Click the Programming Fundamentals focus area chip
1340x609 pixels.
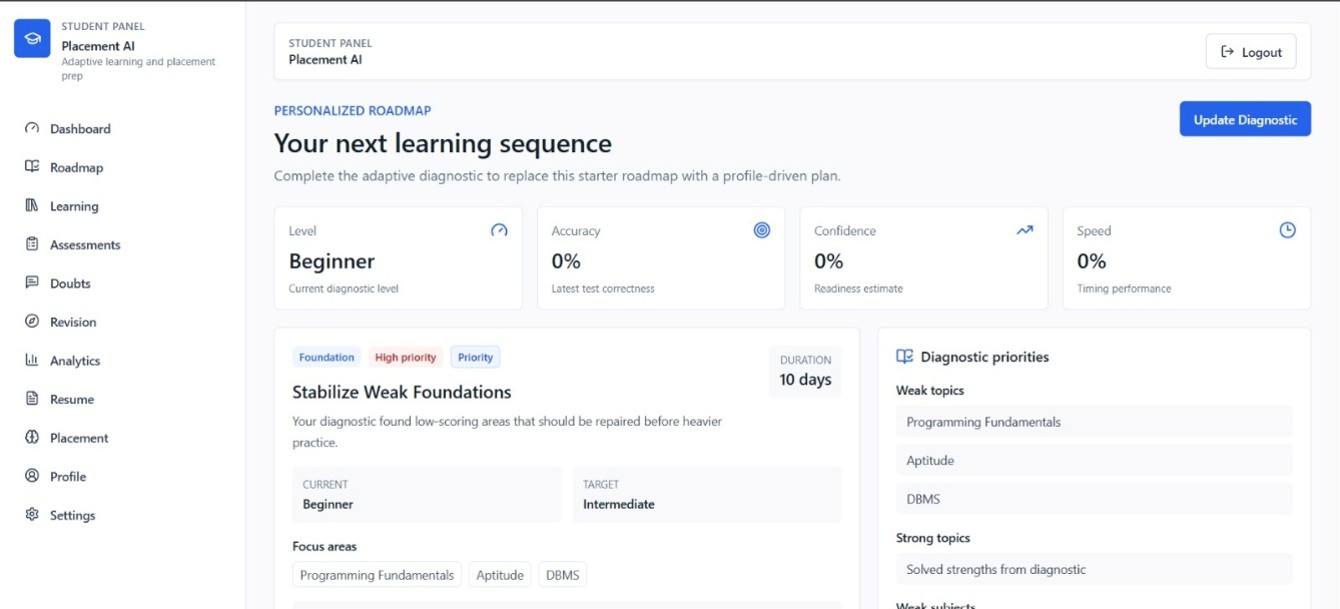(x=377, y=575)
